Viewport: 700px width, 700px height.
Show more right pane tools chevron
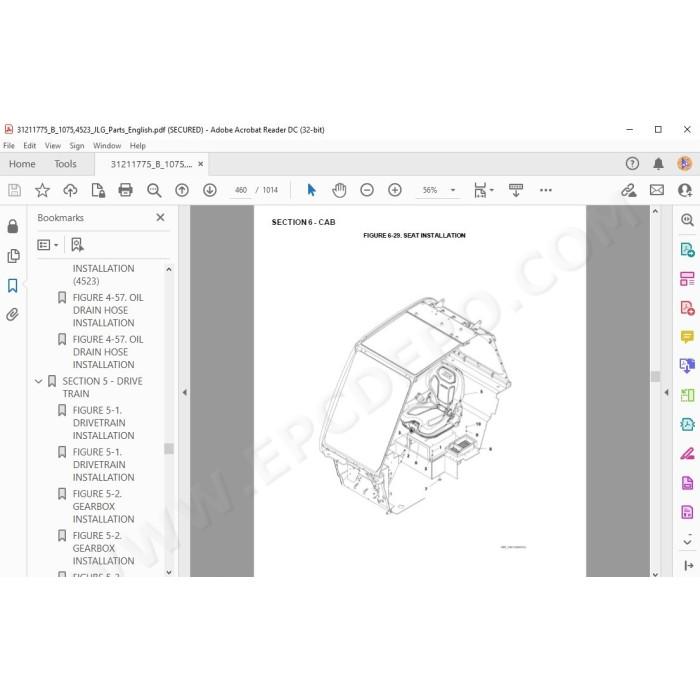[x=688, y=542]
